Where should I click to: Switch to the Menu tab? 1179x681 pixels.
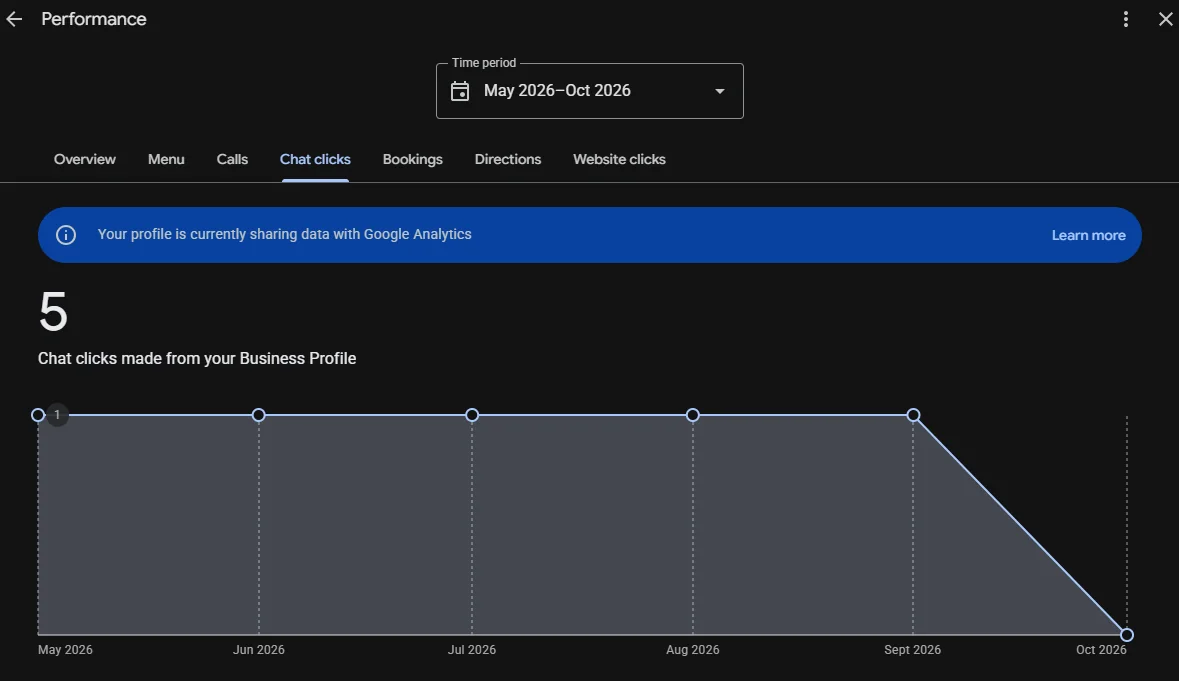166,159
